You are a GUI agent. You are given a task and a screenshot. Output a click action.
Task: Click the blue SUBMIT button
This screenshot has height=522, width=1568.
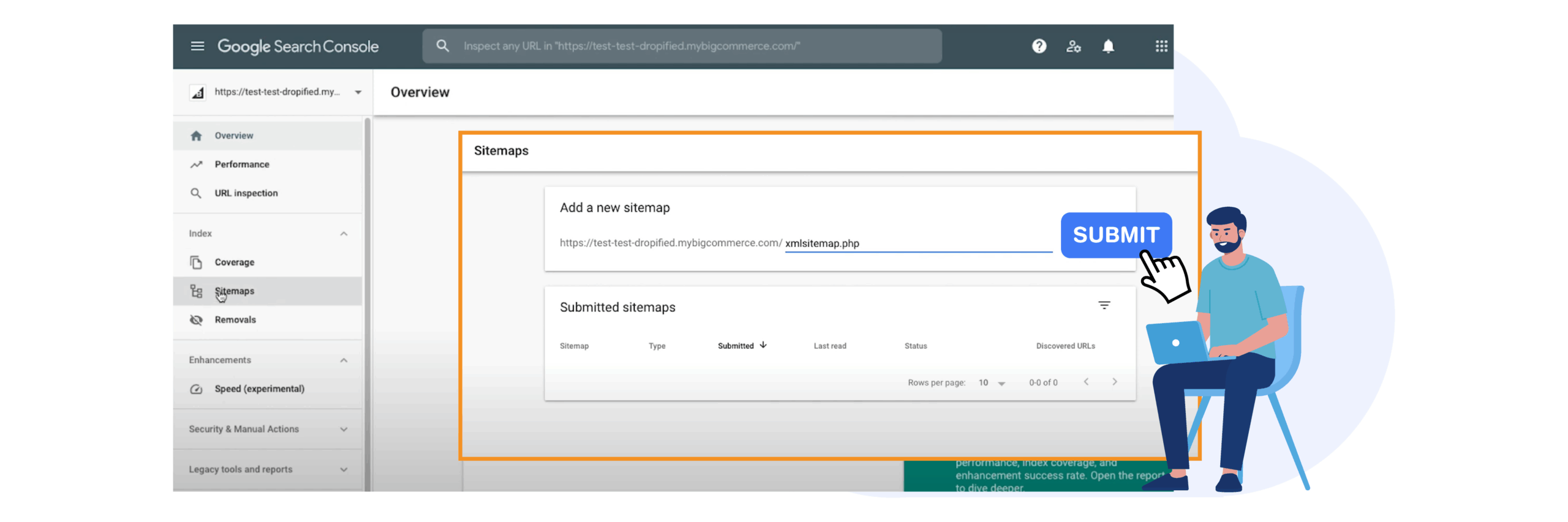pyautogui.click(x=1116, y=235)
